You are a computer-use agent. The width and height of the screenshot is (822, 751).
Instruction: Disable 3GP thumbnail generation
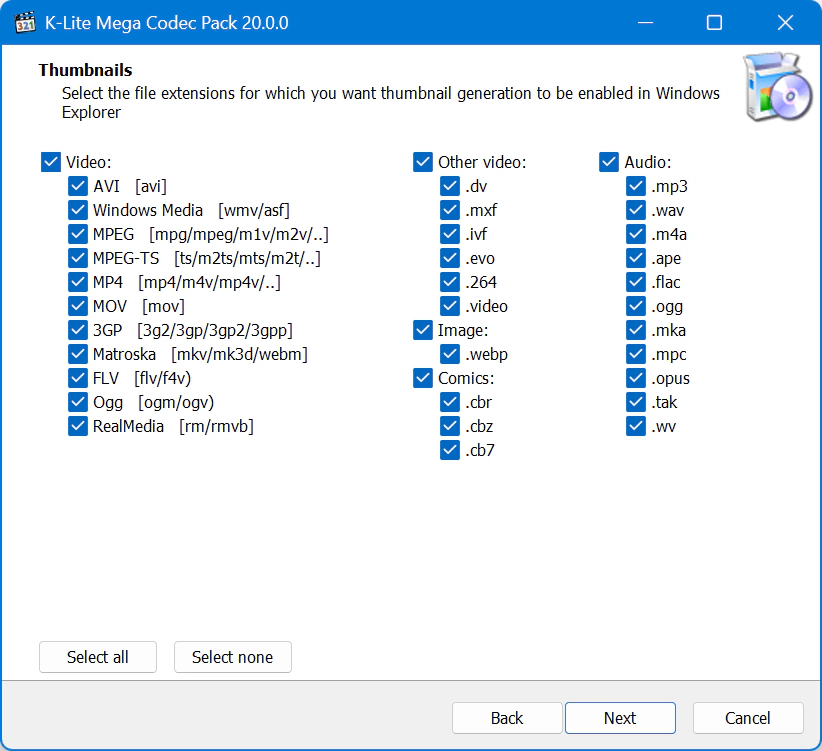pos(78,330)
